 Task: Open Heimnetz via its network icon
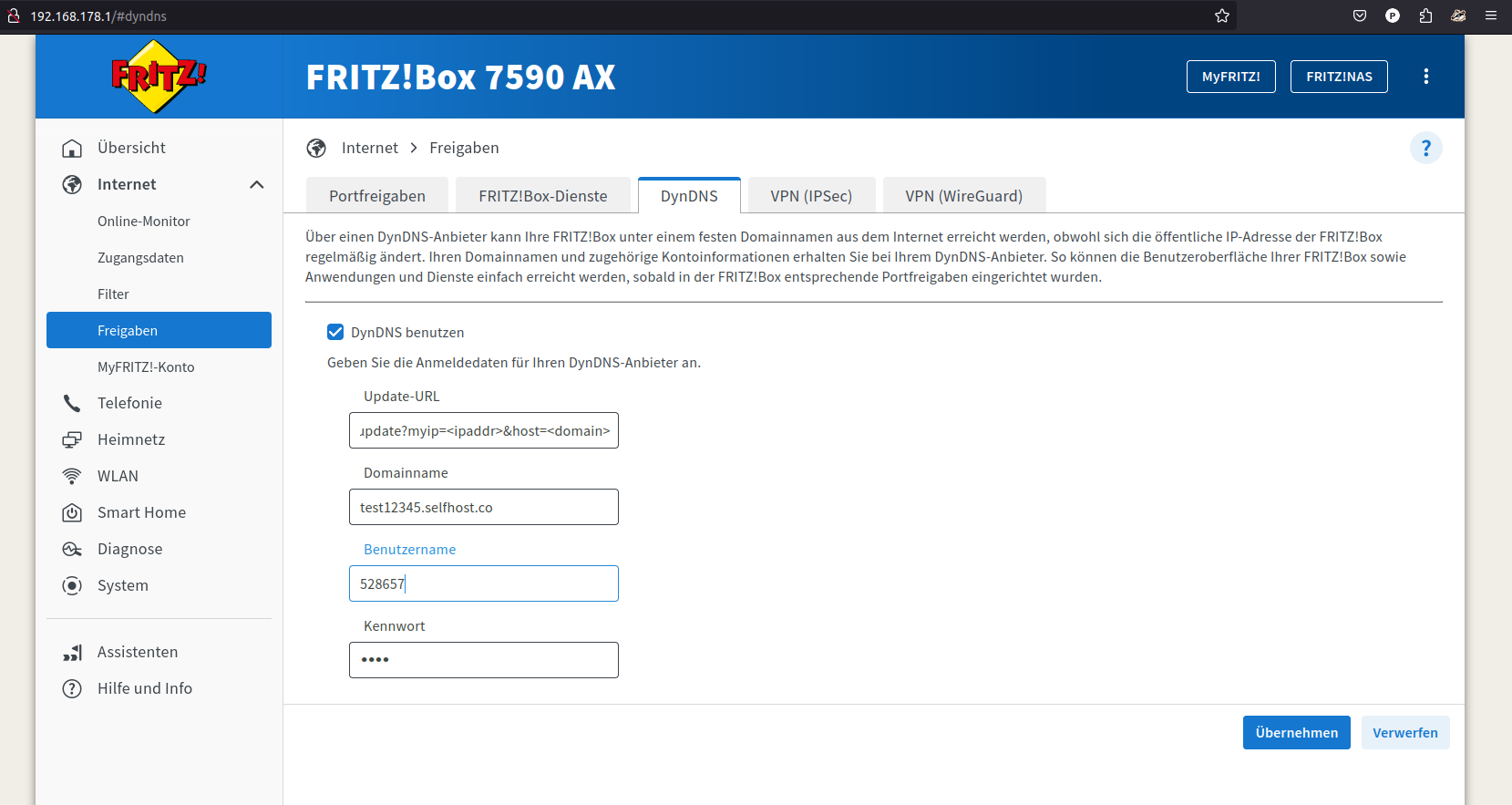tap(72, 439)
